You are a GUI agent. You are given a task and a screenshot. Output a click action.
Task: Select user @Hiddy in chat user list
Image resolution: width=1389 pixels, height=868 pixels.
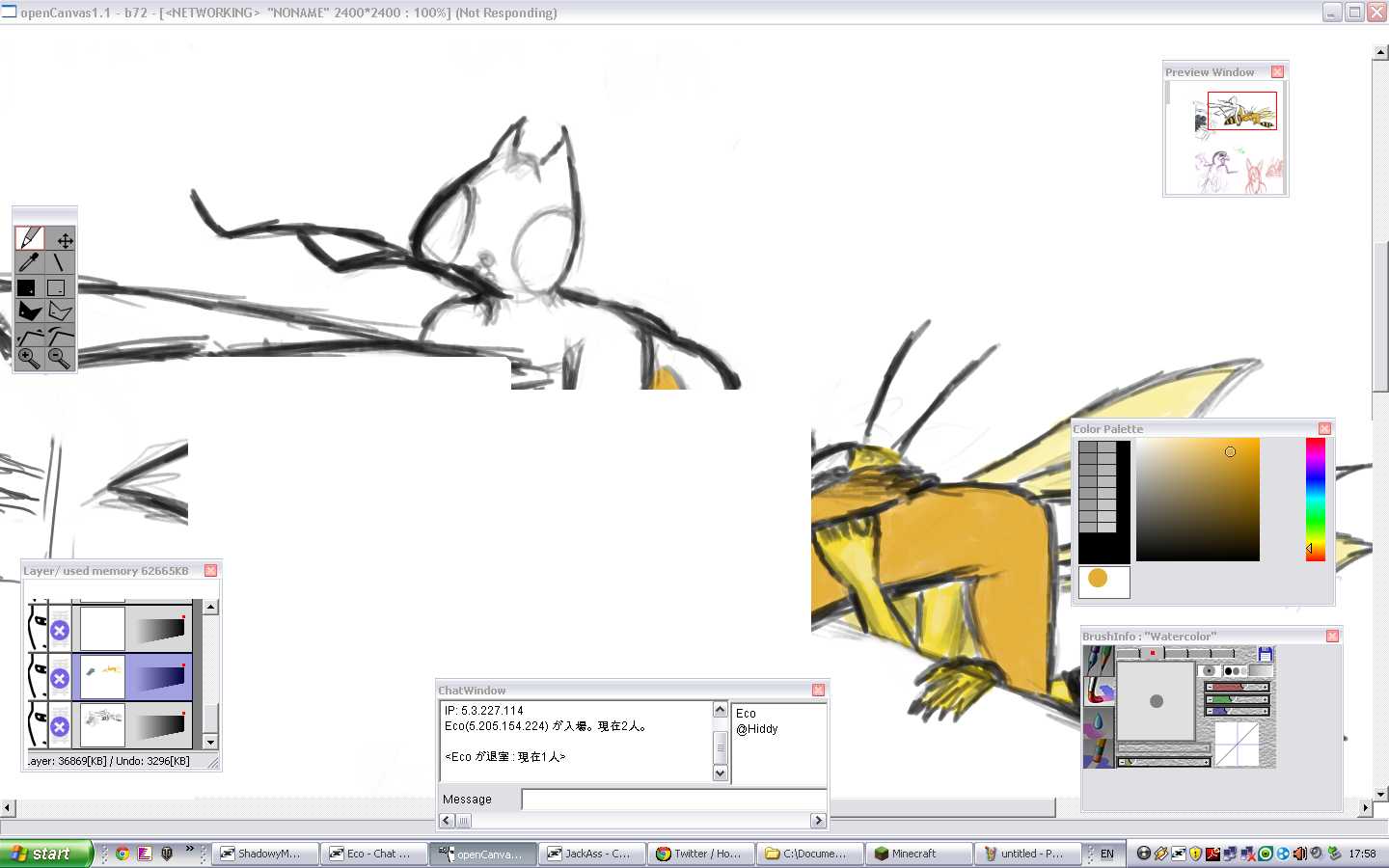coord(756,729)
